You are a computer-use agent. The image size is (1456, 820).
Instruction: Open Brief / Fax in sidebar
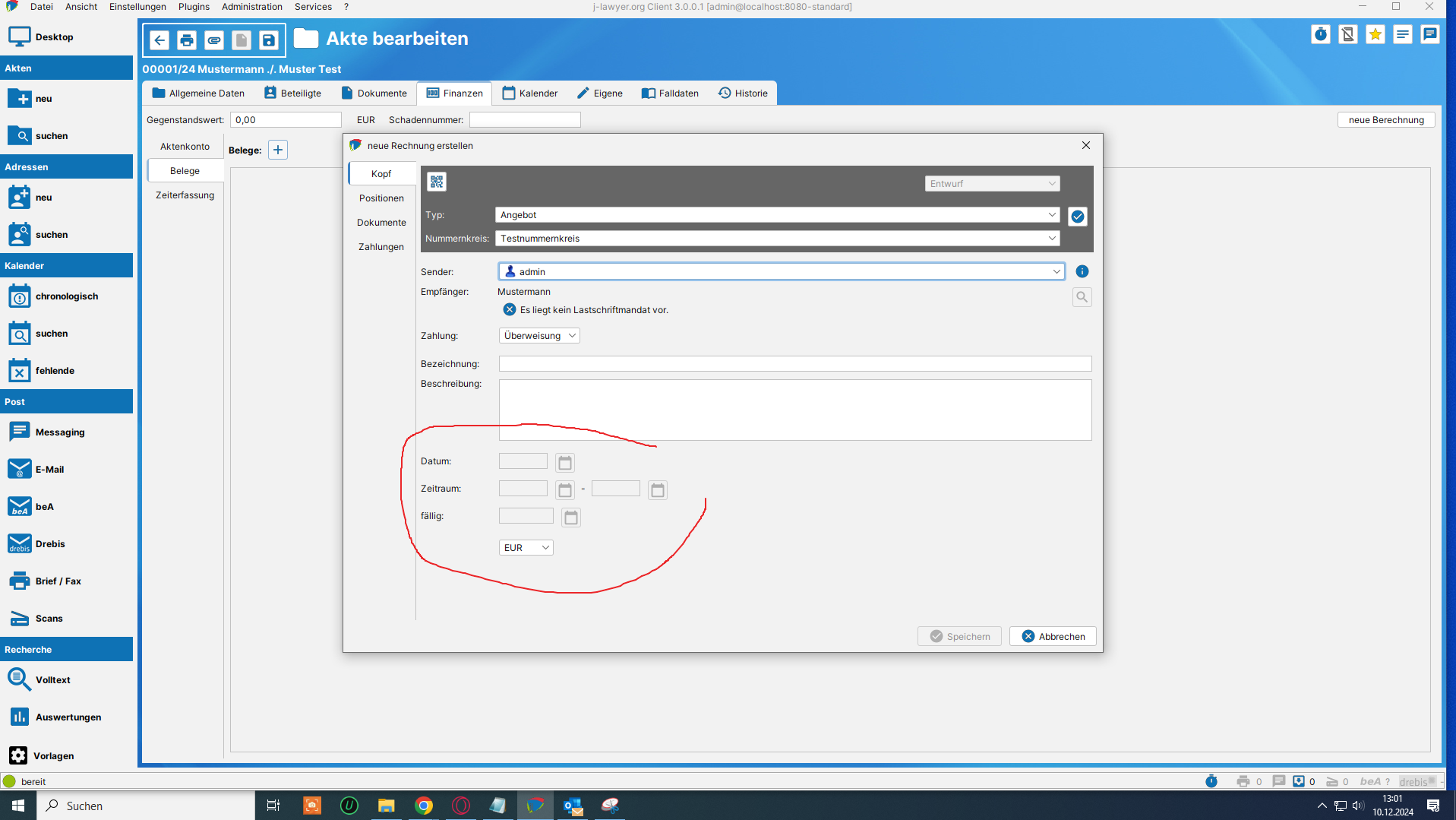tap(45, 581)
